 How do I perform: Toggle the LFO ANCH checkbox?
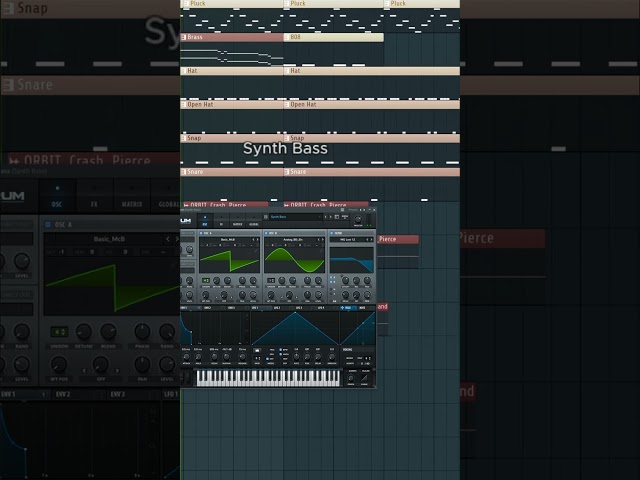pyautogui.click(x=280, y=354)
